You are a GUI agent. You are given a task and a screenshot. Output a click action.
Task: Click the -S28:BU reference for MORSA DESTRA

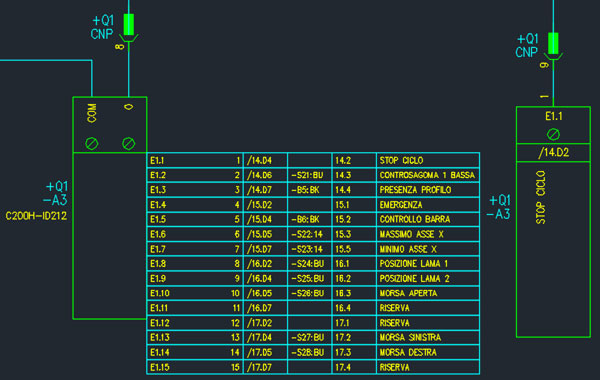click(308, 352)
